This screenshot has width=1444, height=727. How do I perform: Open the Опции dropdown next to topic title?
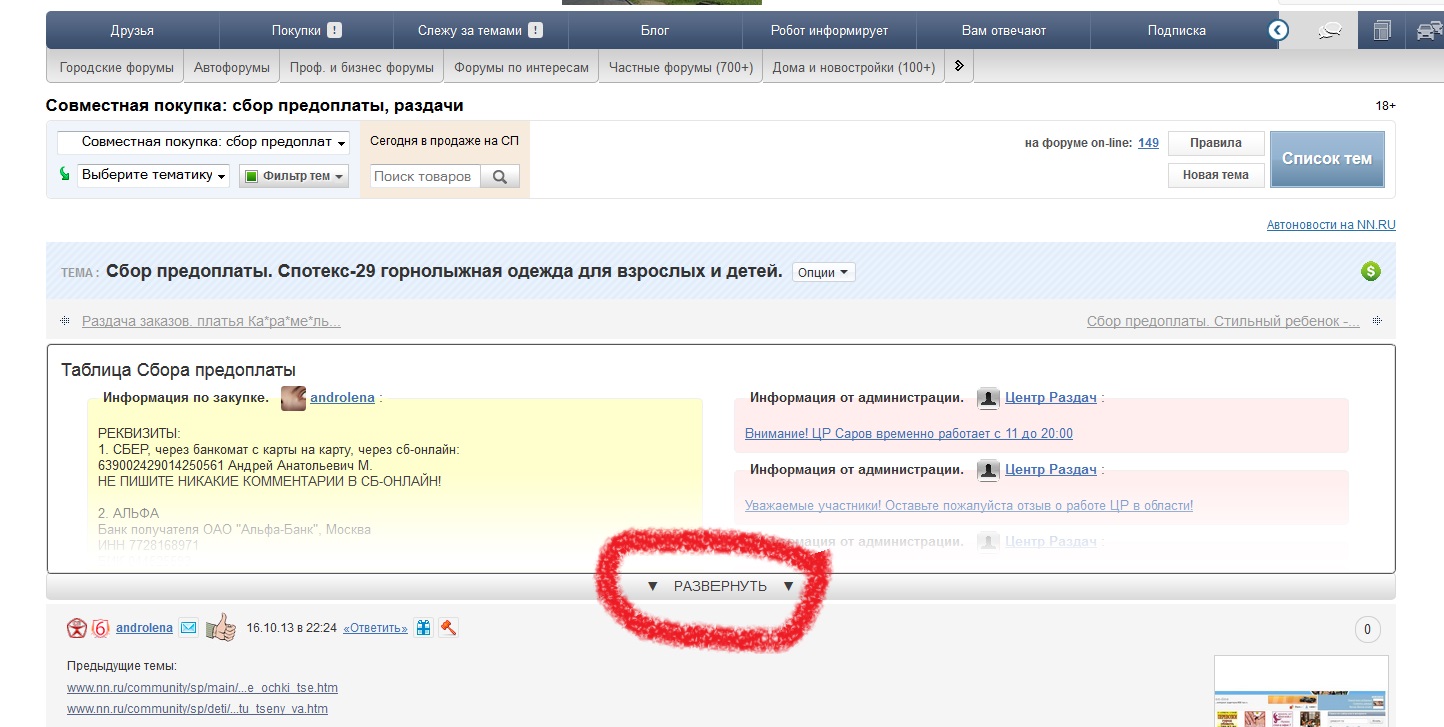[824, 272]
